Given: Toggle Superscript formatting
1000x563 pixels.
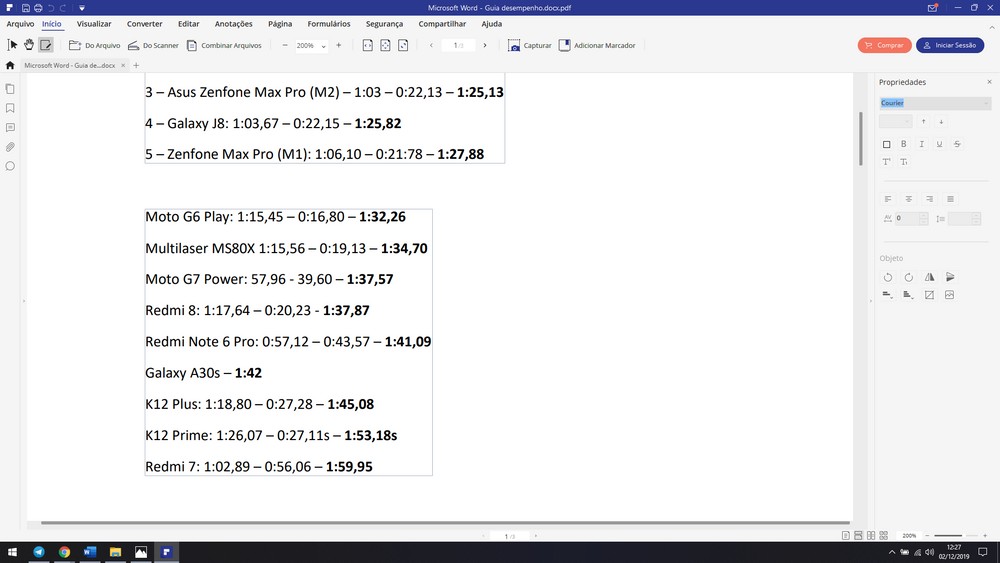Looking at the screenshot, I should (886, 162).
